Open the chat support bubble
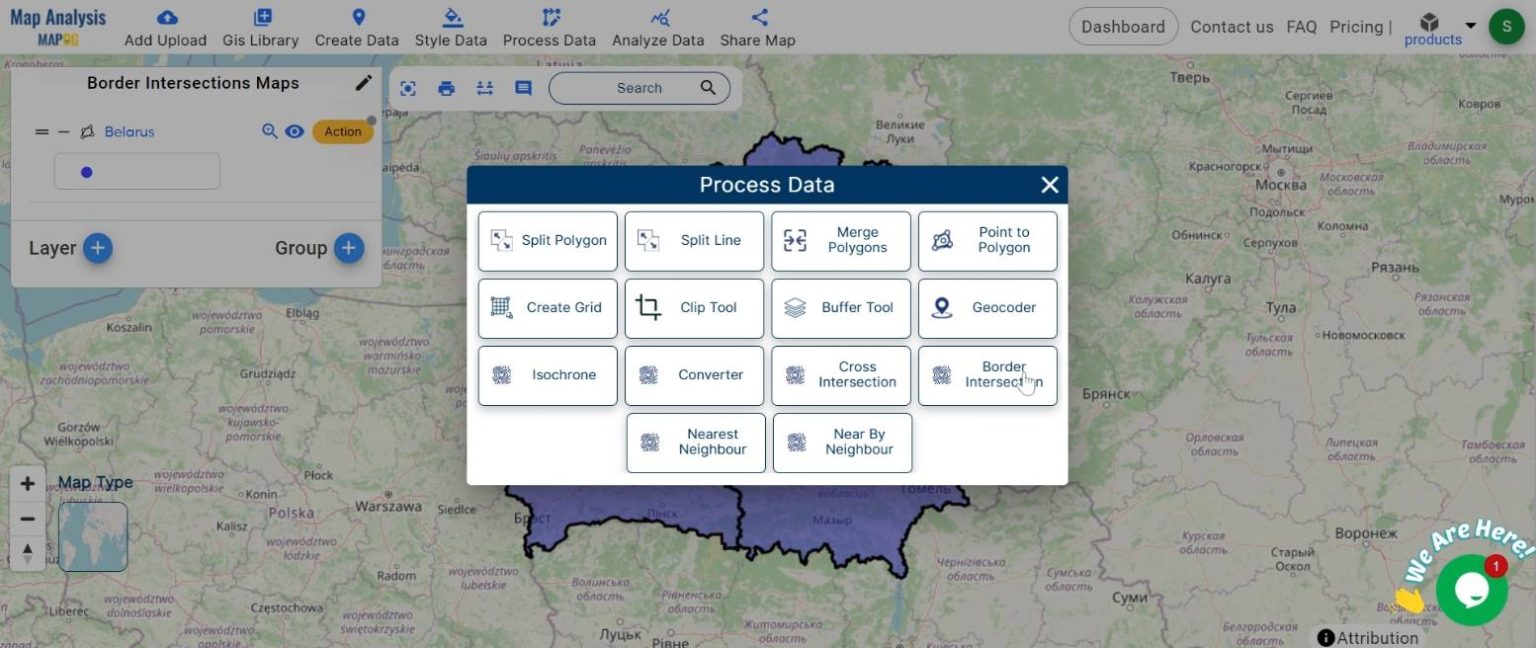This screenshot has width=1536, height=648. (x=1471, y=591)
